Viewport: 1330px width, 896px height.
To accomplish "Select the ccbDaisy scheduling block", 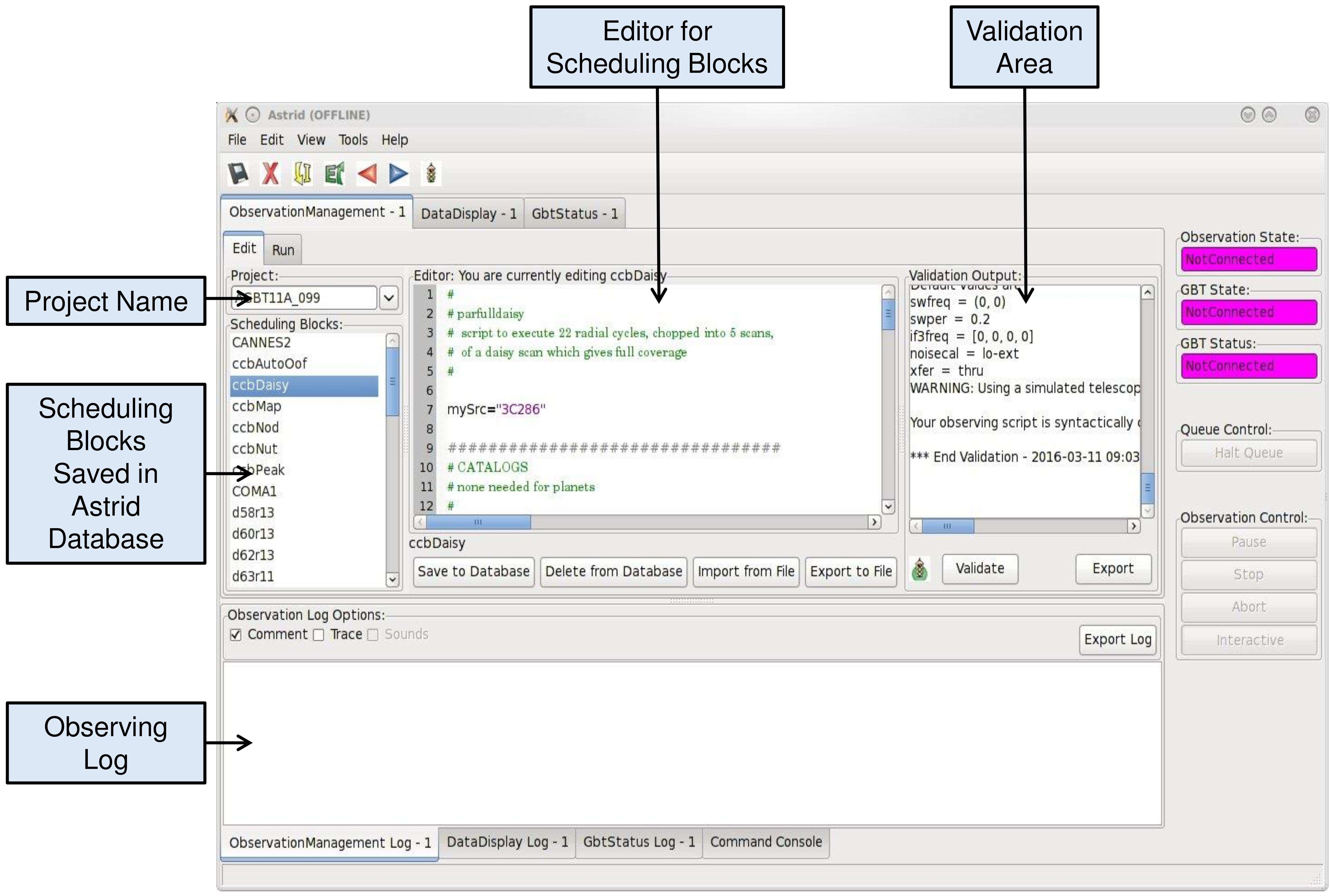I will pos(304,386).
